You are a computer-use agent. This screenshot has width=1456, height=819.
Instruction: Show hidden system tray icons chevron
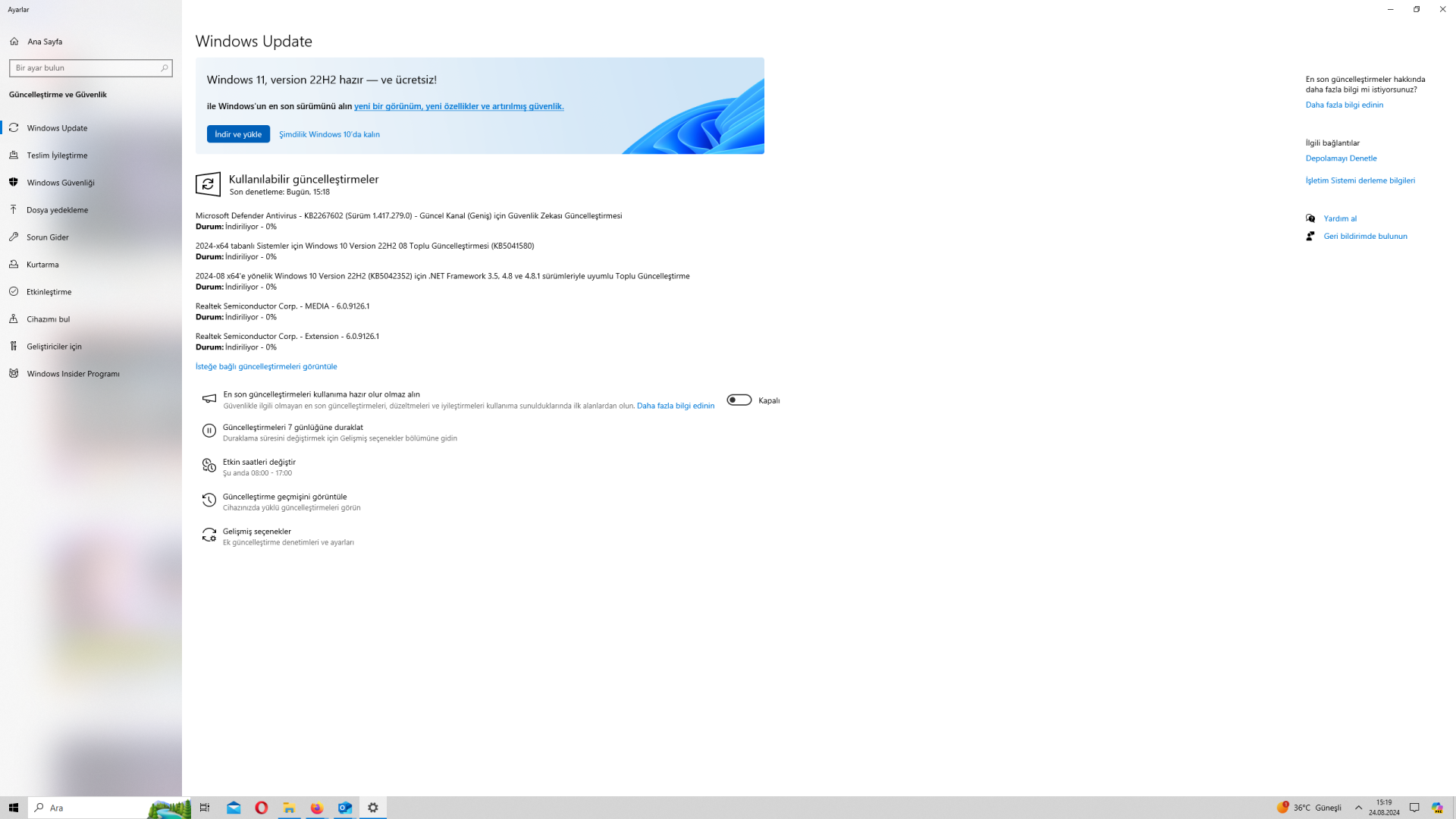[x=1358, y=808]
